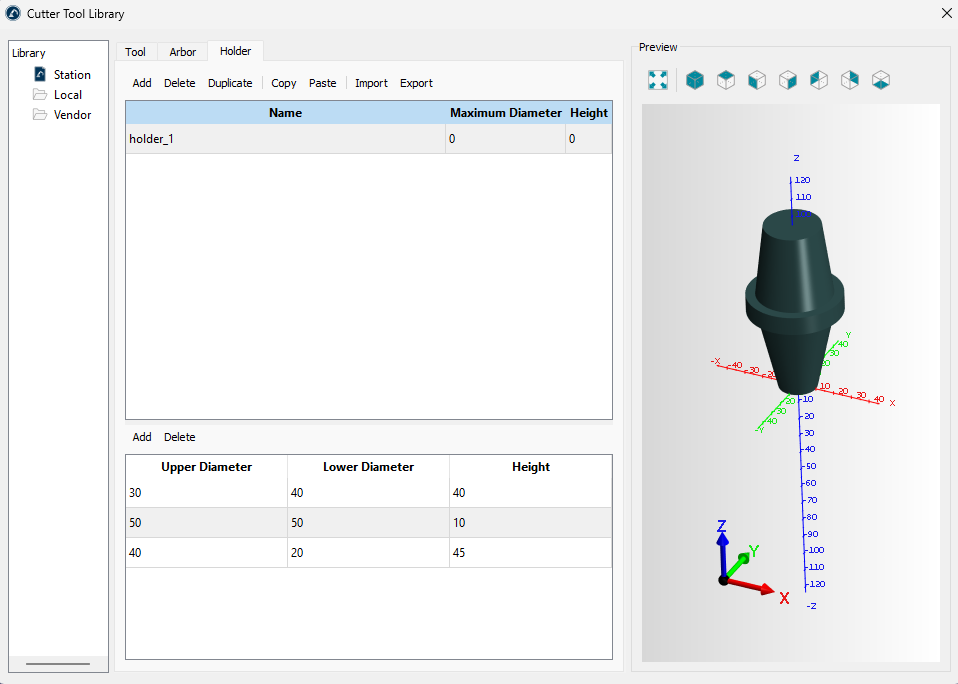Click Add above the diameter table
The image size is (958, 684).
click(x=142, y=437)
